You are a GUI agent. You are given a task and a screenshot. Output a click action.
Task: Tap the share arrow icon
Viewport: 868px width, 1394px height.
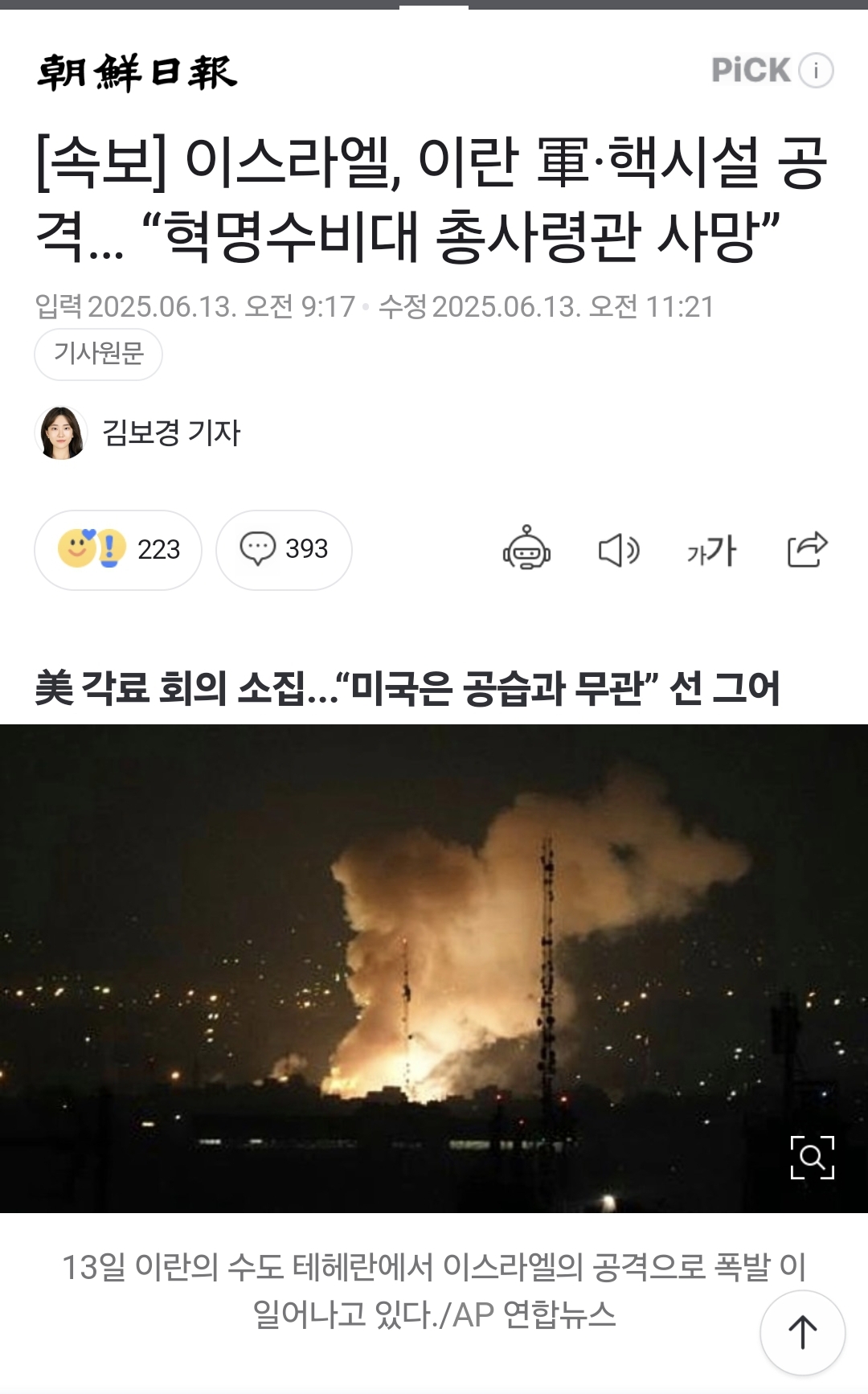[807, 549]
